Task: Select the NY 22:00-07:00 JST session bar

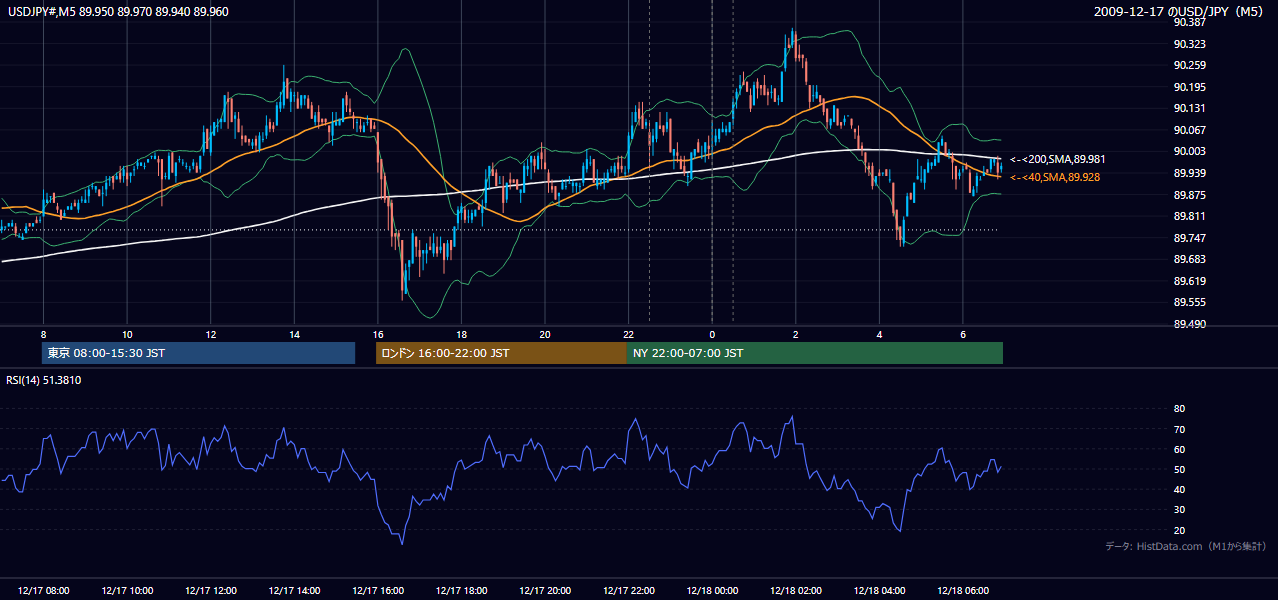Action: pos(815,353)
